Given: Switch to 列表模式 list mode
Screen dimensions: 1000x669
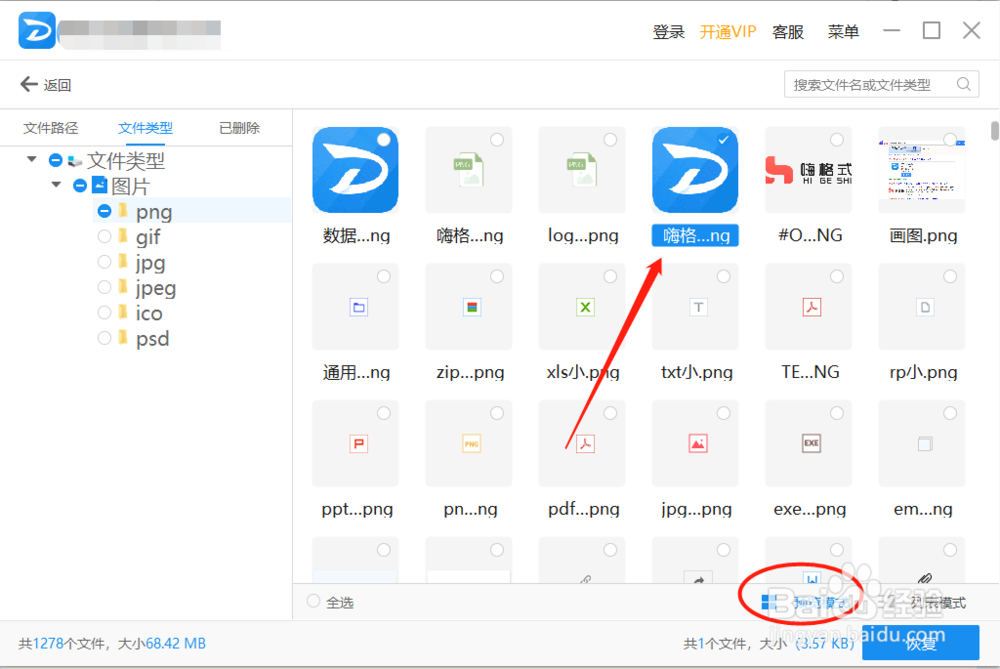Looking at the screenshot, I should pos(938,602).
